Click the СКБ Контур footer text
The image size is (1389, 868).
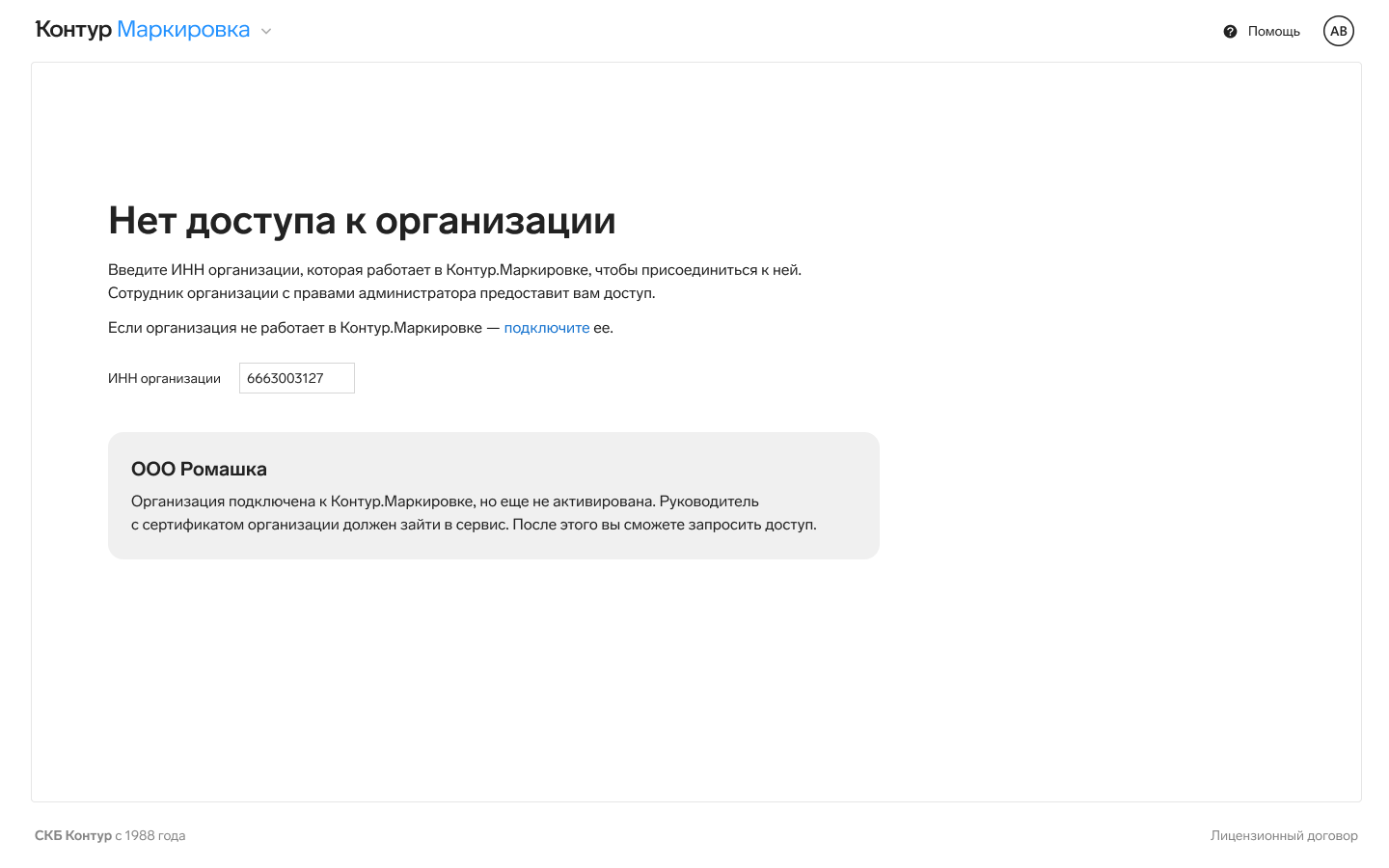pos(73,835)
